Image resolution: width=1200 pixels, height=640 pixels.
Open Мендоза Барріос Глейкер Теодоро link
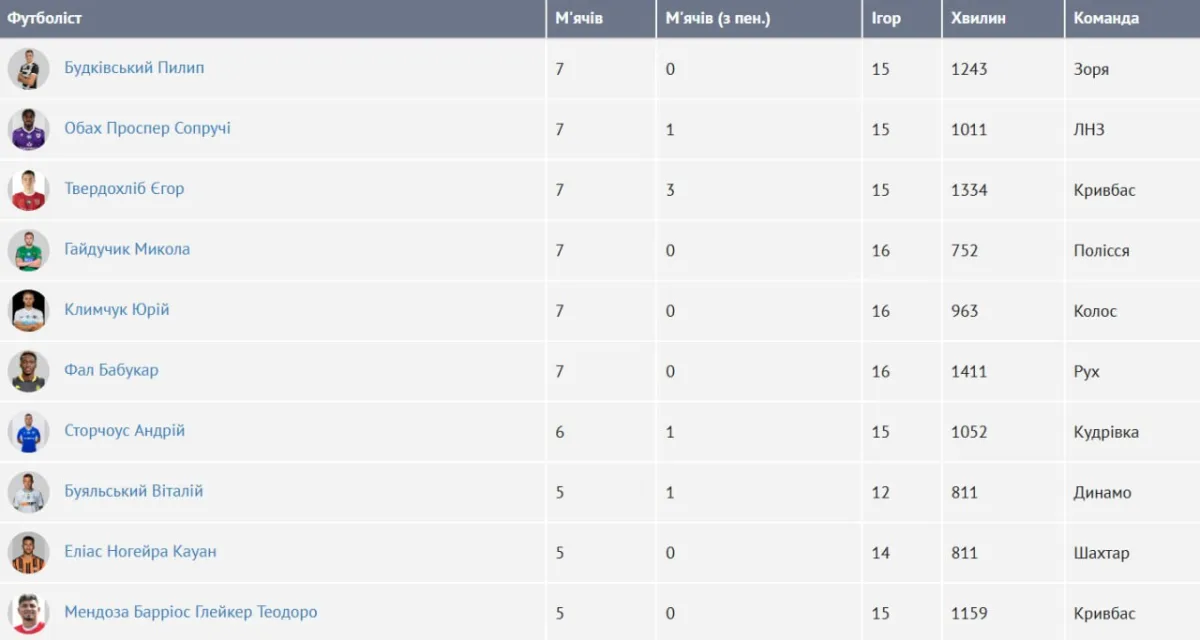click(x=190, y=612)
